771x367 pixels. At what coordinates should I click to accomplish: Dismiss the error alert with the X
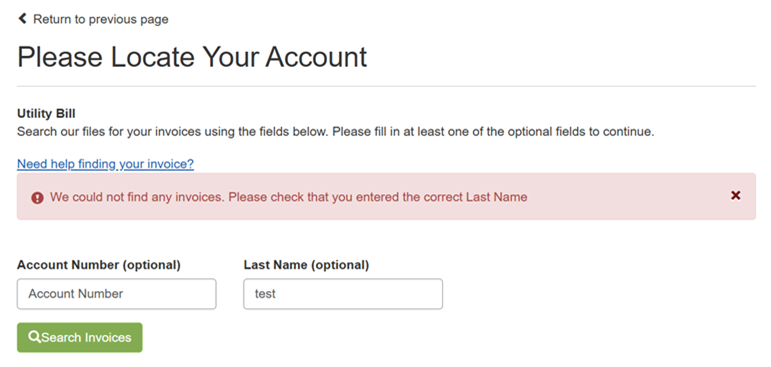[736, 195]
